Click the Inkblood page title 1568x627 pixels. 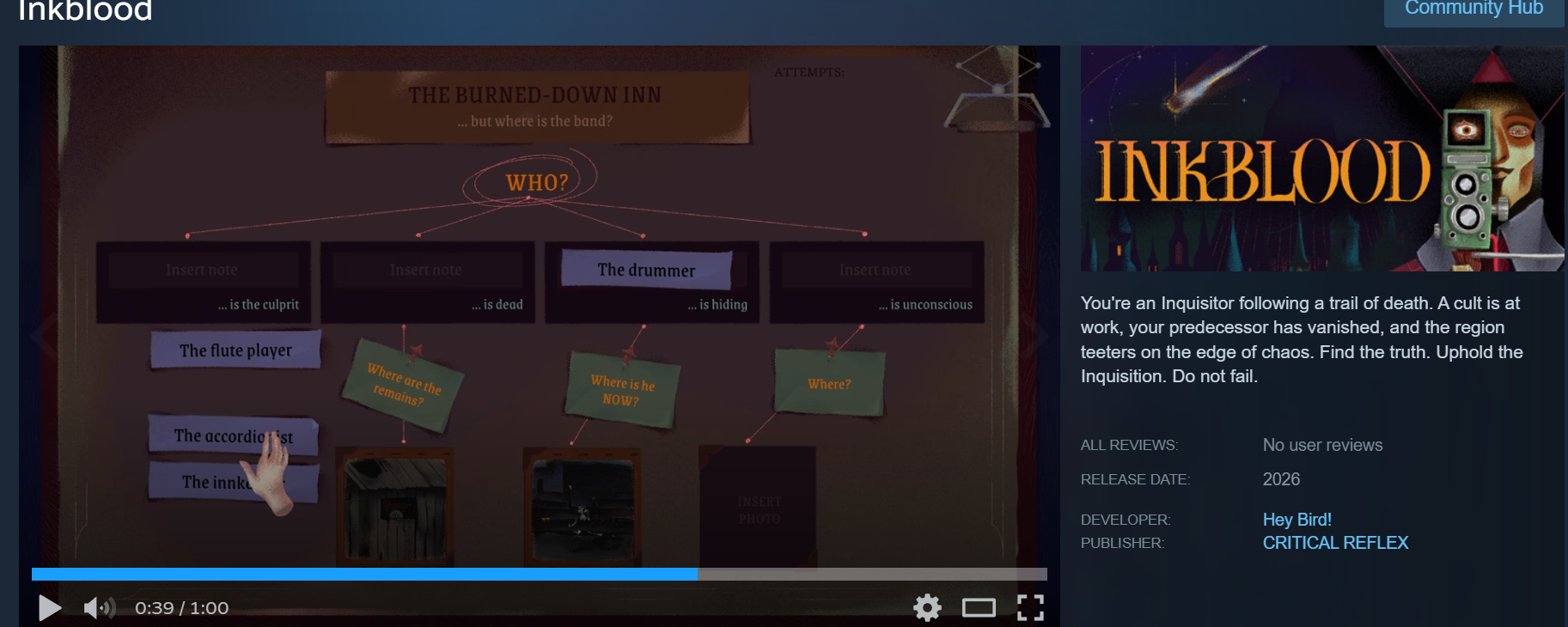(x=85, y=11)
